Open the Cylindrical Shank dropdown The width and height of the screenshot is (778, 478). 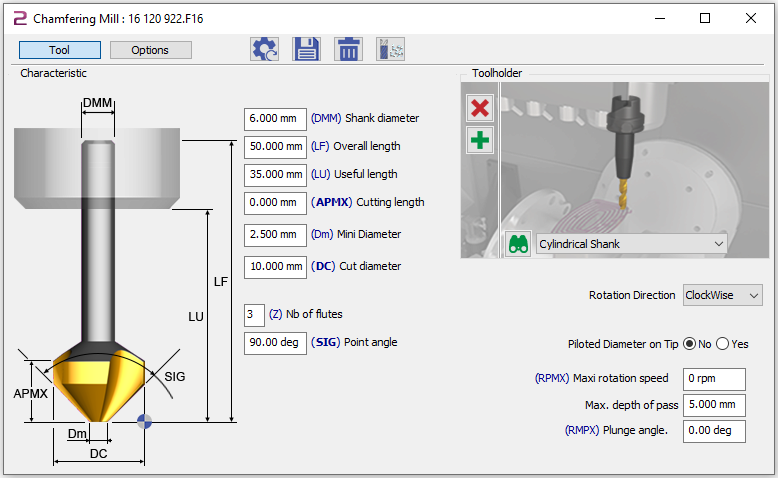click(x=631, y=244)
